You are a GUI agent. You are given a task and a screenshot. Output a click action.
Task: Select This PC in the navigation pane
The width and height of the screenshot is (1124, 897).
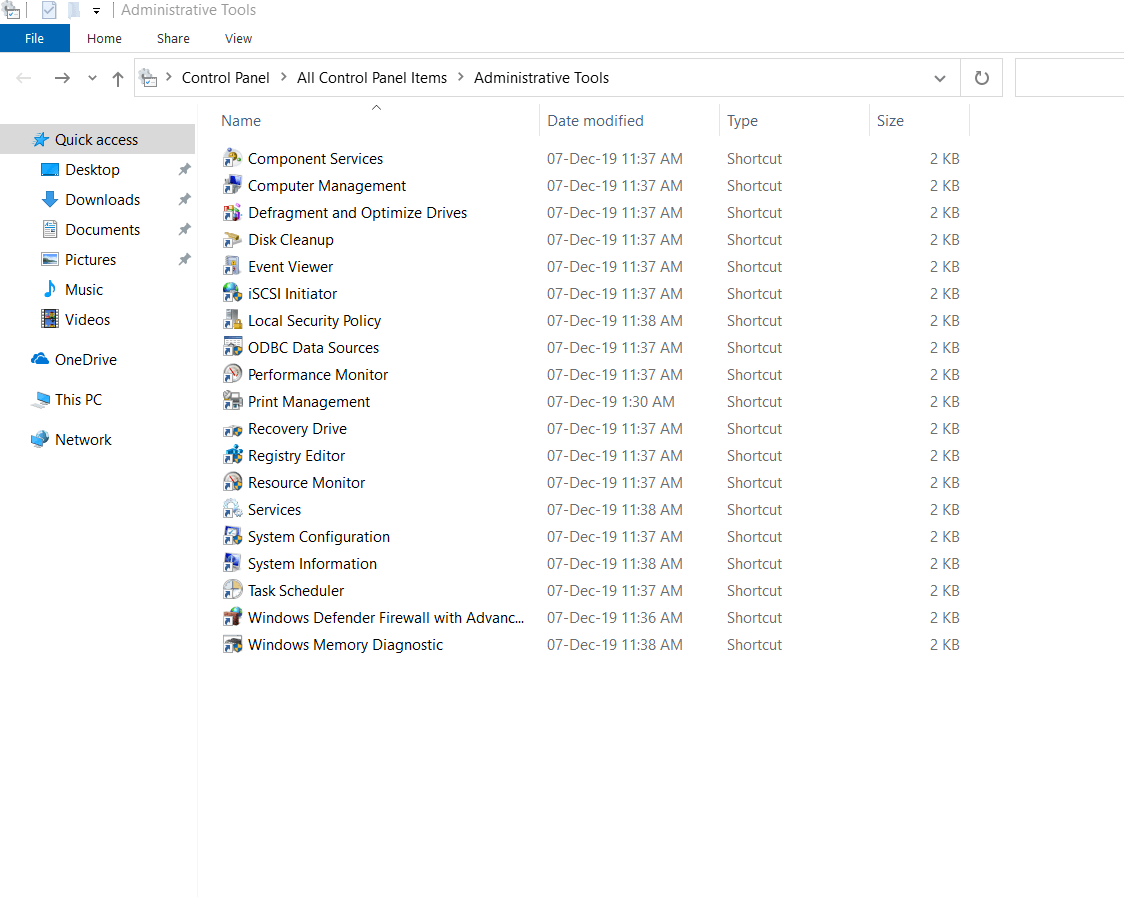(x=78, y=399)
